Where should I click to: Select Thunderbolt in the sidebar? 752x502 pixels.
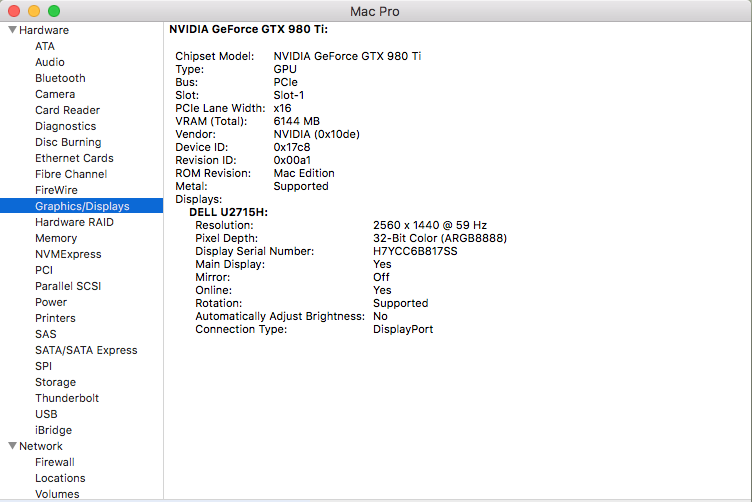tap(67, 398)
